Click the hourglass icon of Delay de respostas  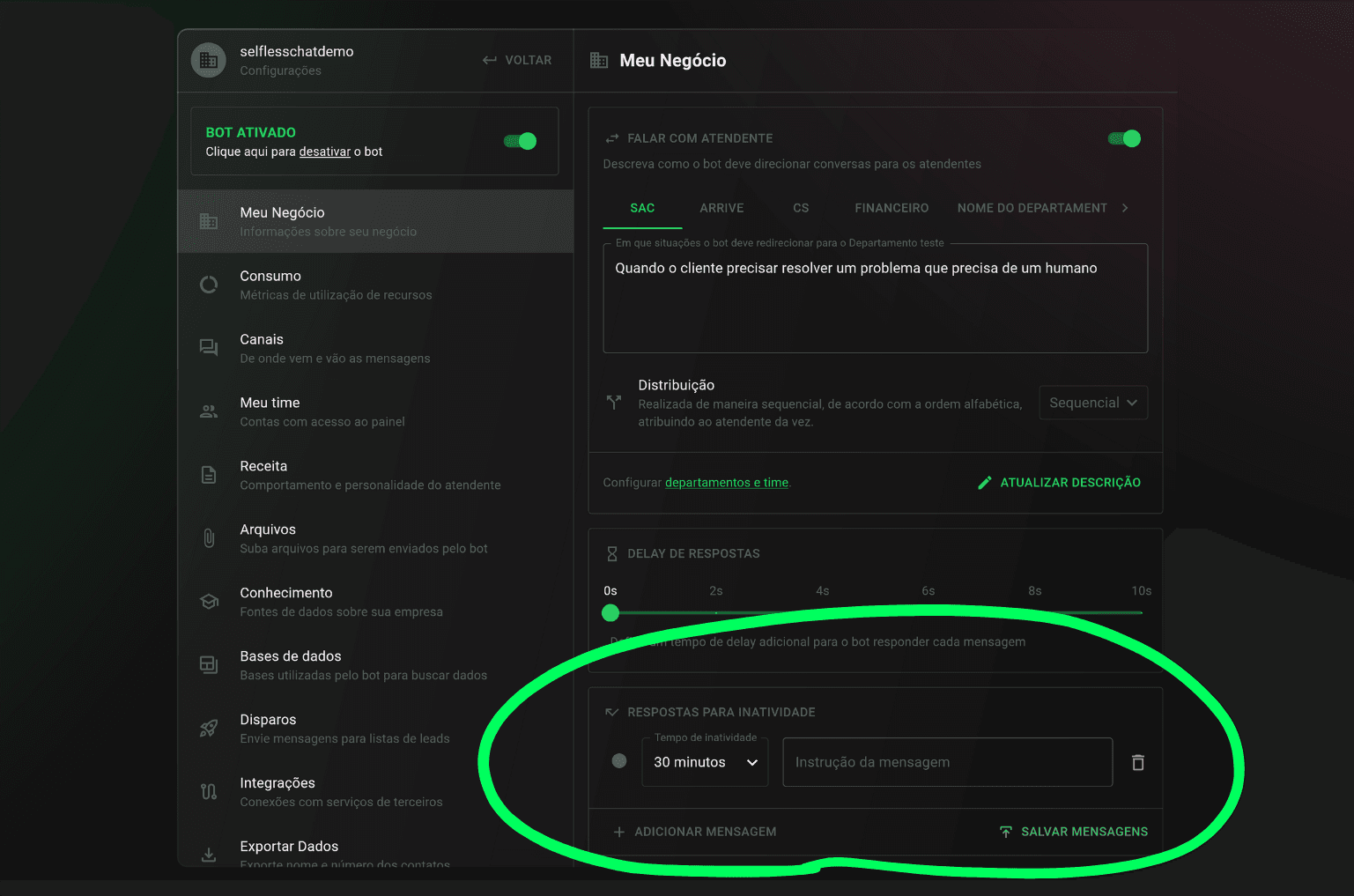click(x=612, y=554)
